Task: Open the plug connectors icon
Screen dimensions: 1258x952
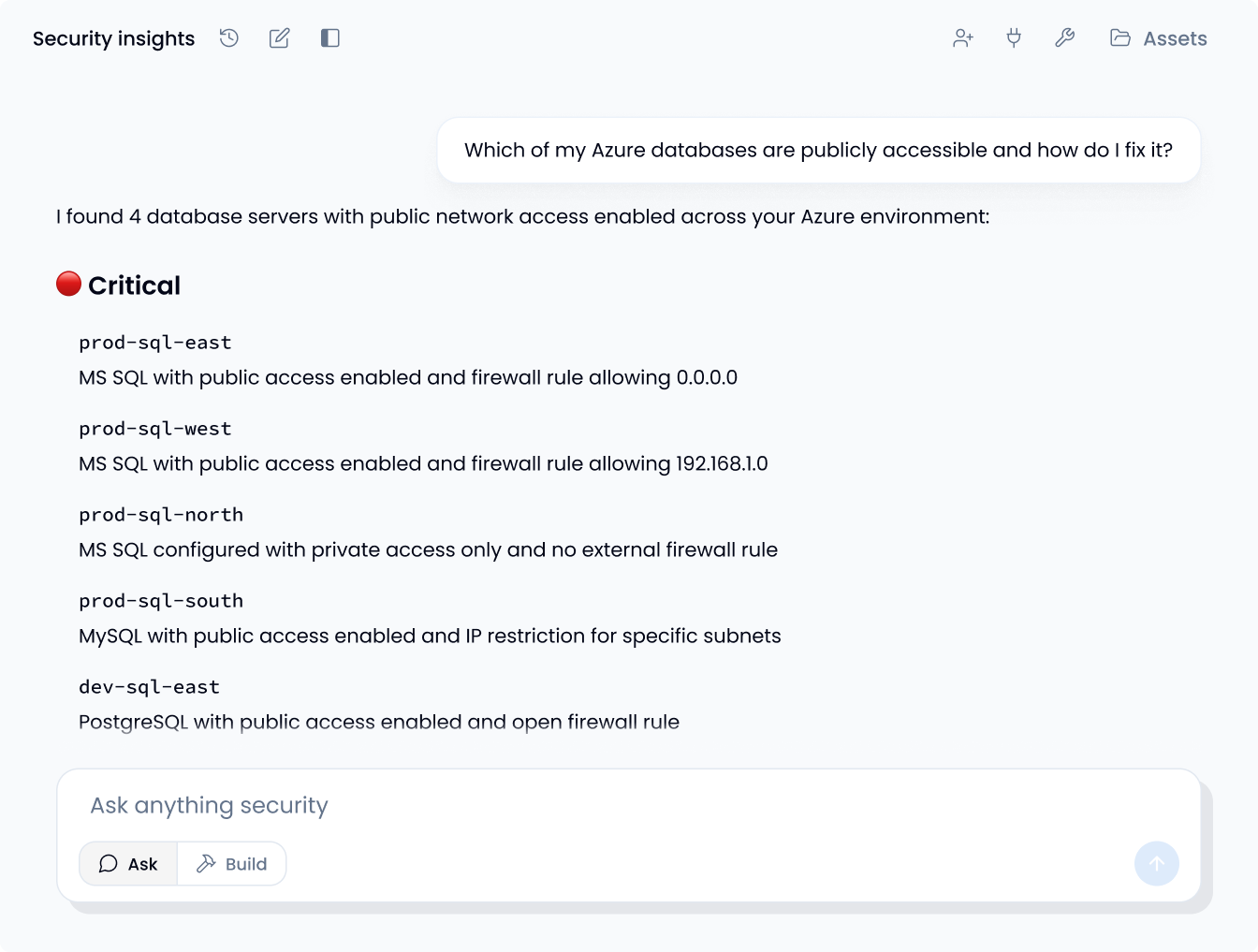Action: pyautogui.click(x=1014, y=38)
